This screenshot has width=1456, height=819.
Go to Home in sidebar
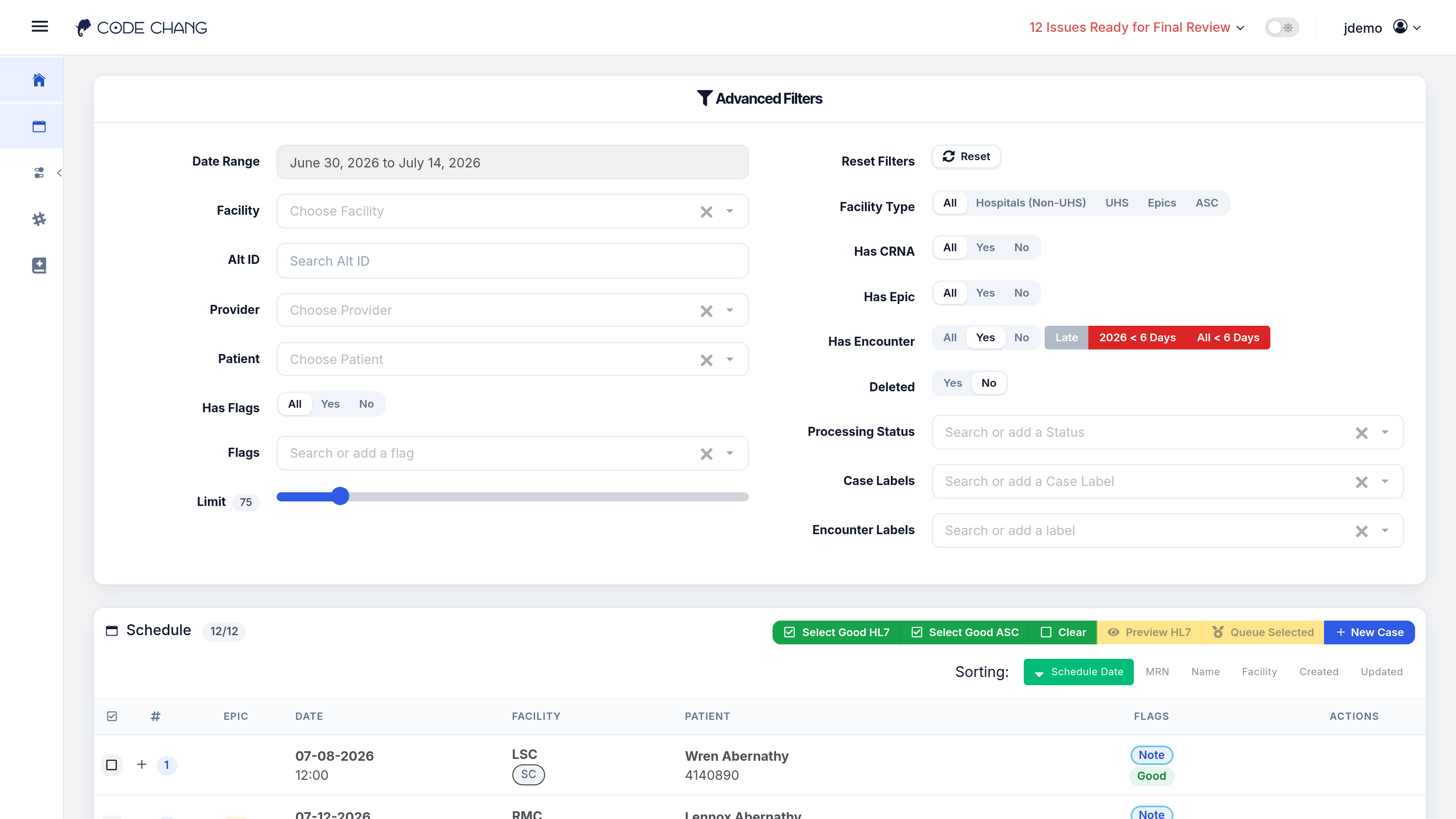[39, 80]
